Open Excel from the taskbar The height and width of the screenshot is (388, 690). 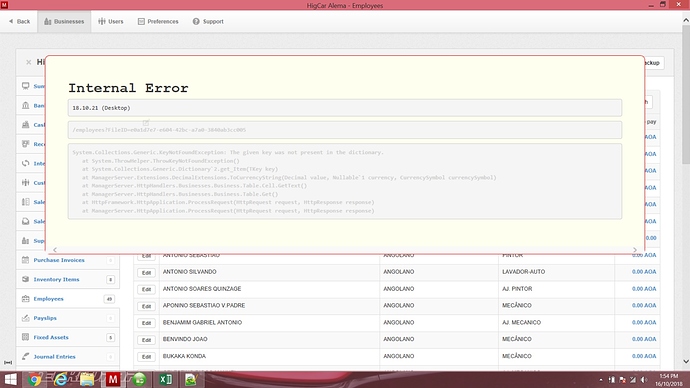(x=165, y=379)
